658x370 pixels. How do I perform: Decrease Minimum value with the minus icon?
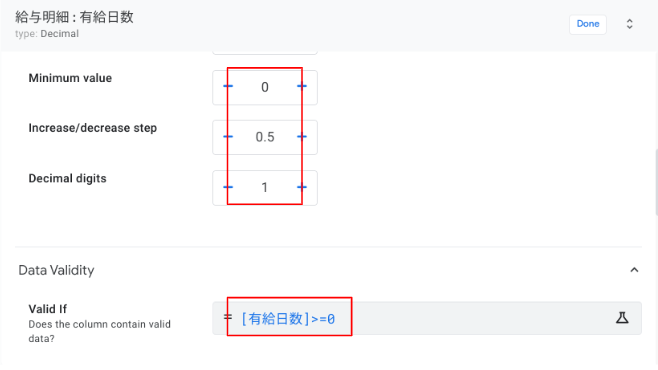coord(228,86)
